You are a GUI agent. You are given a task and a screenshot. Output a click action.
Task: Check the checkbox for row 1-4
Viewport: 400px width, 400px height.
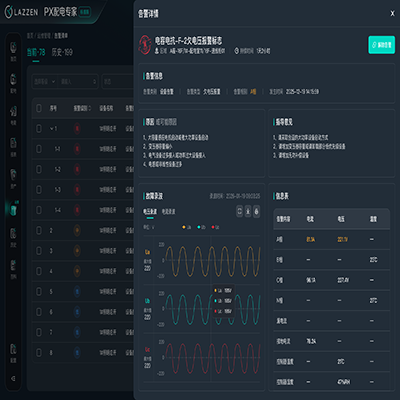[39, 210]
